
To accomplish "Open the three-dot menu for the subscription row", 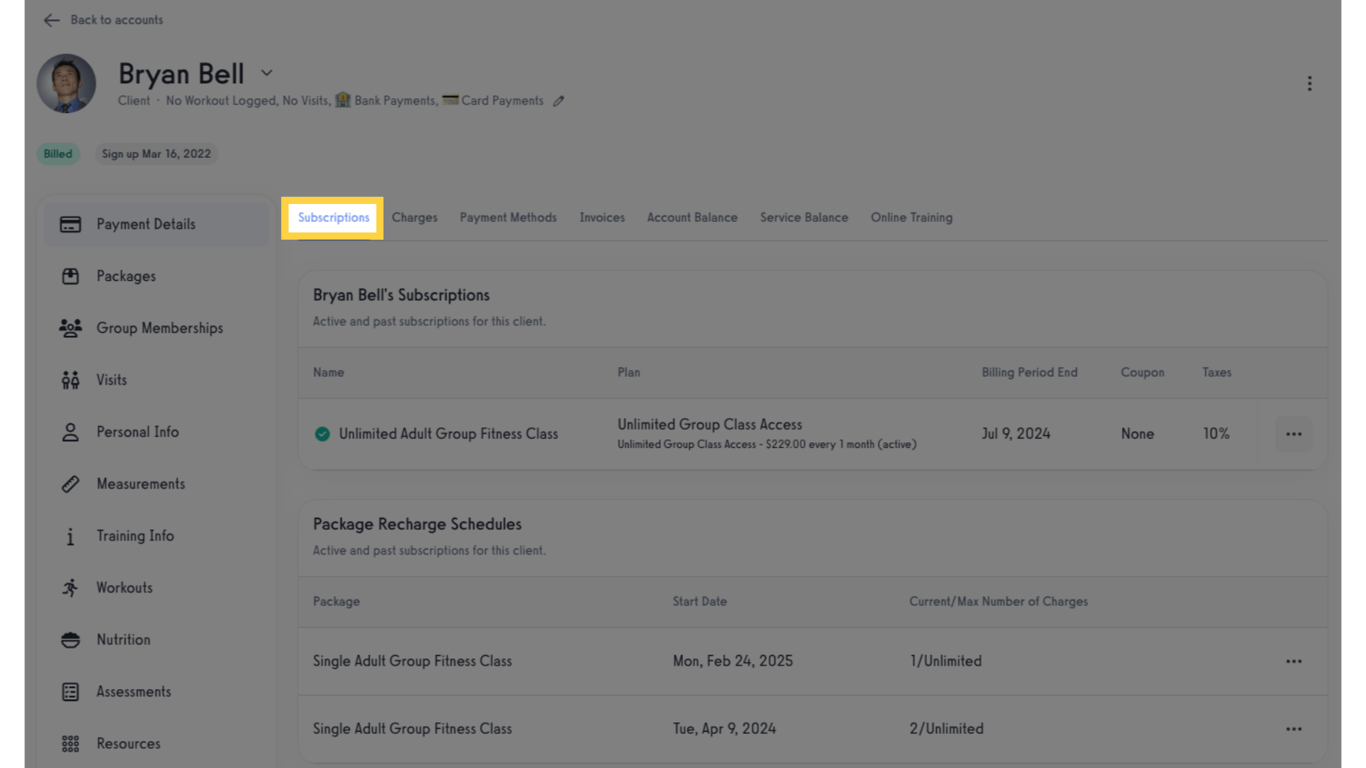I will [x=1293, y=433].
